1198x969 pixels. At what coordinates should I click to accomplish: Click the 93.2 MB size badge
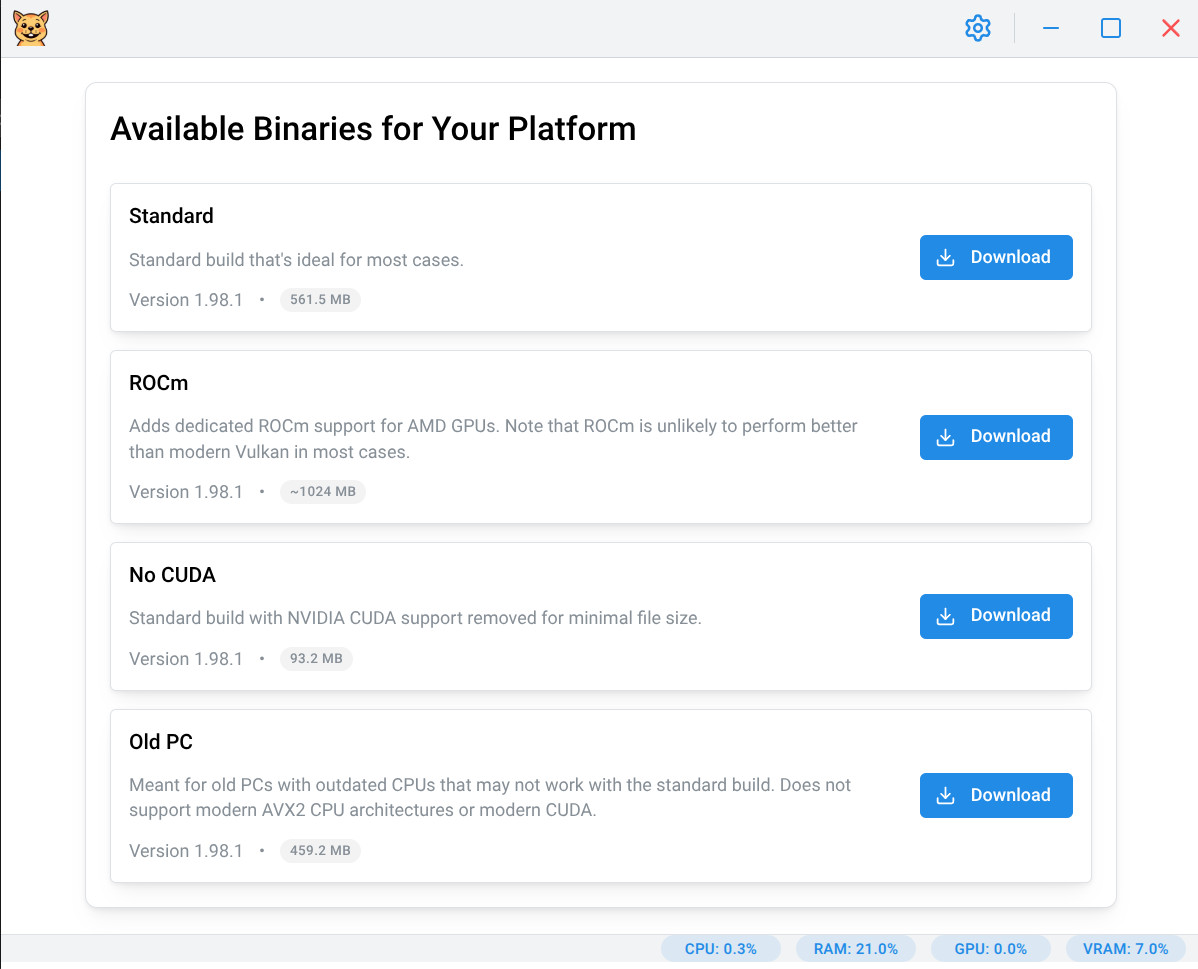316,659
